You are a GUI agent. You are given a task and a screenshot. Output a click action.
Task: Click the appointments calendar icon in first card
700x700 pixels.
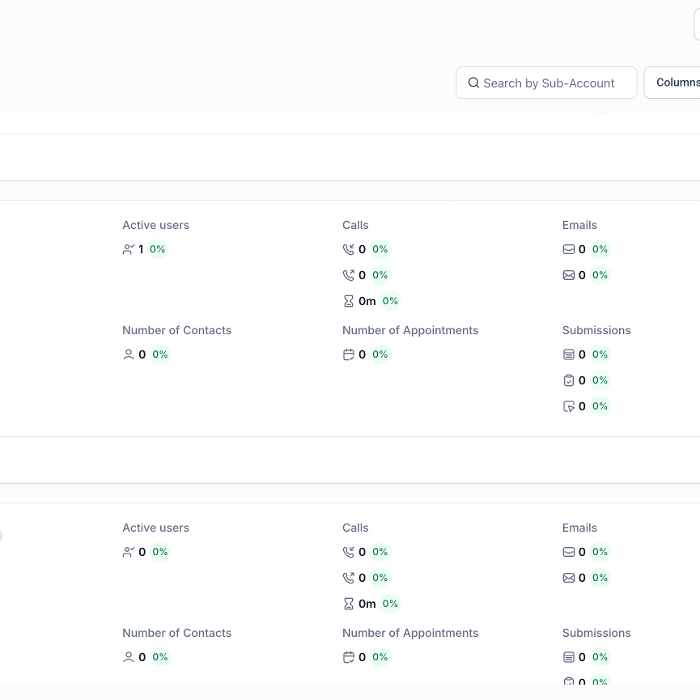click(348, 355)
